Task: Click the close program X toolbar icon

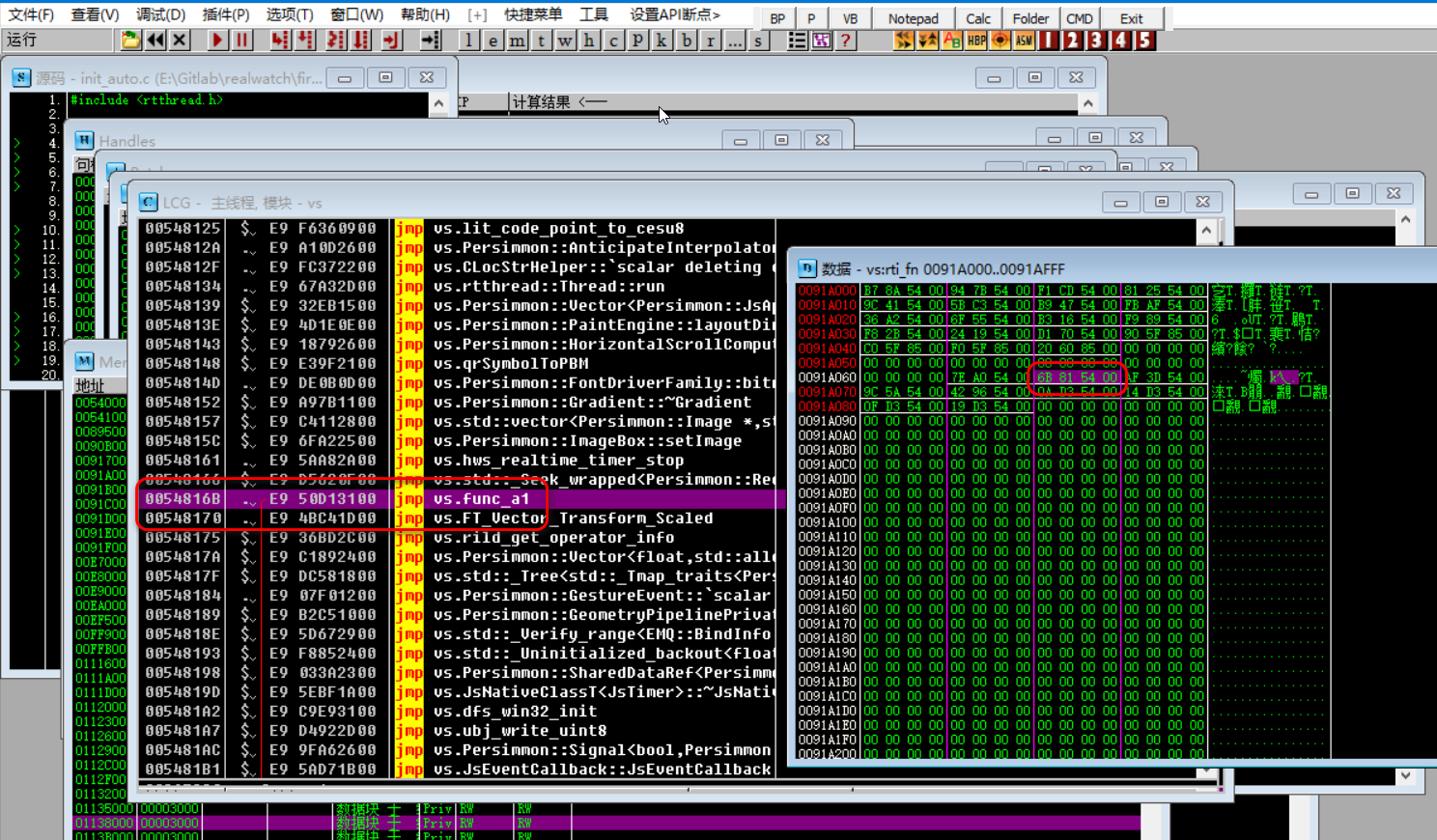Action: tap(180, 40)
